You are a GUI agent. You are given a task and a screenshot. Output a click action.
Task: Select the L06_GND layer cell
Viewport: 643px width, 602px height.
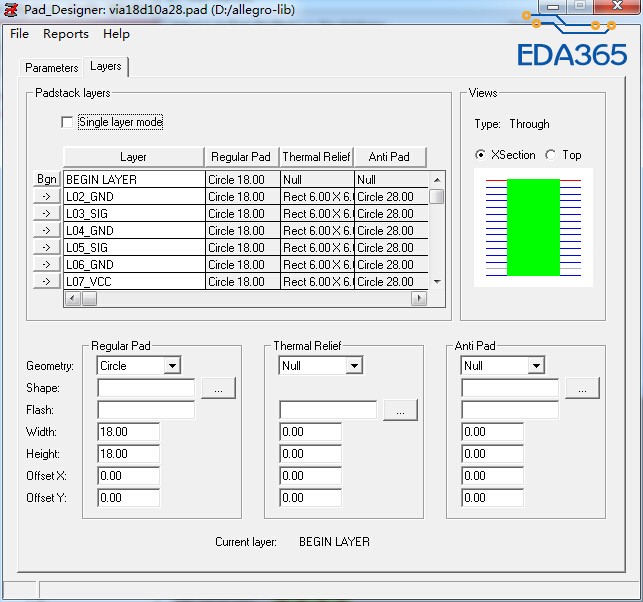point(134,265)
